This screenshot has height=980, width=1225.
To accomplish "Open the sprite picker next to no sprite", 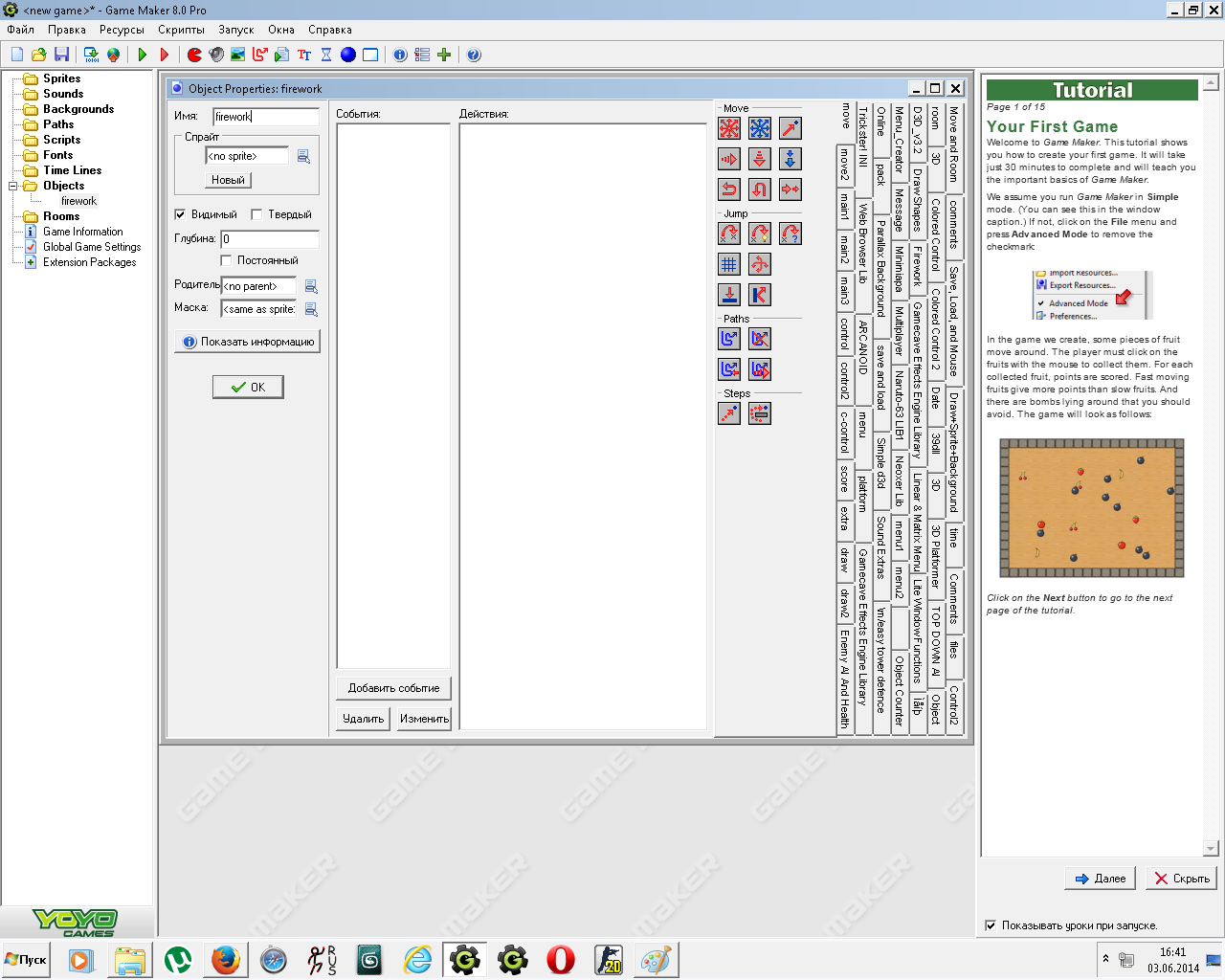I will [x=303, y=156].
